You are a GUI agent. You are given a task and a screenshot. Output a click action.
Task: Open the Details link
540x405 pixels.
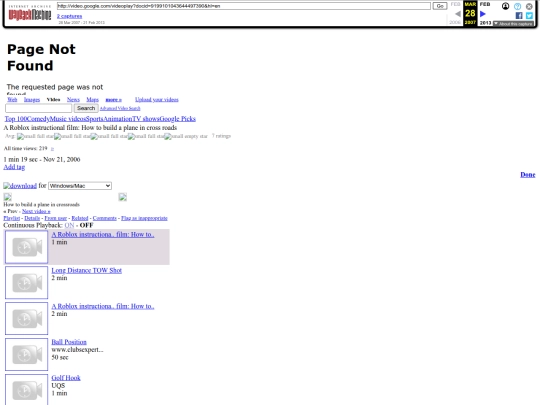pyautogui.click(x=32, y=218)
